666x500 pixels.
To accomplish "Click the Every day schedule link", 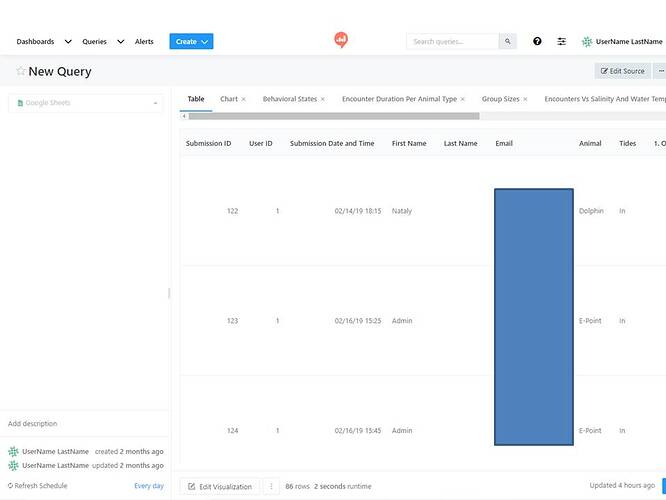I will 149,486.
